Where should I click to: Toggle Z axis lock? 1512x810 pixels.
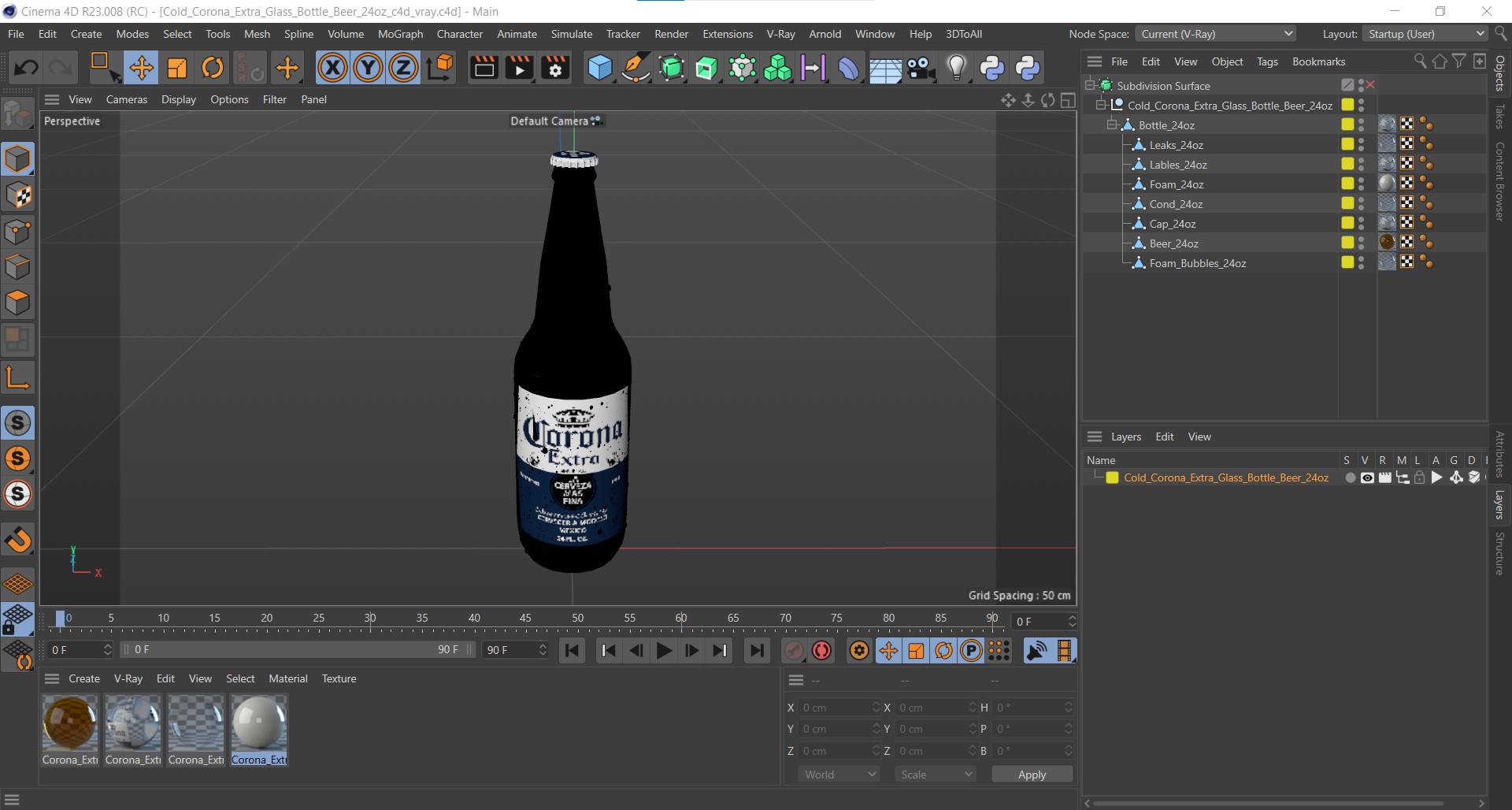tap(403, 68)
